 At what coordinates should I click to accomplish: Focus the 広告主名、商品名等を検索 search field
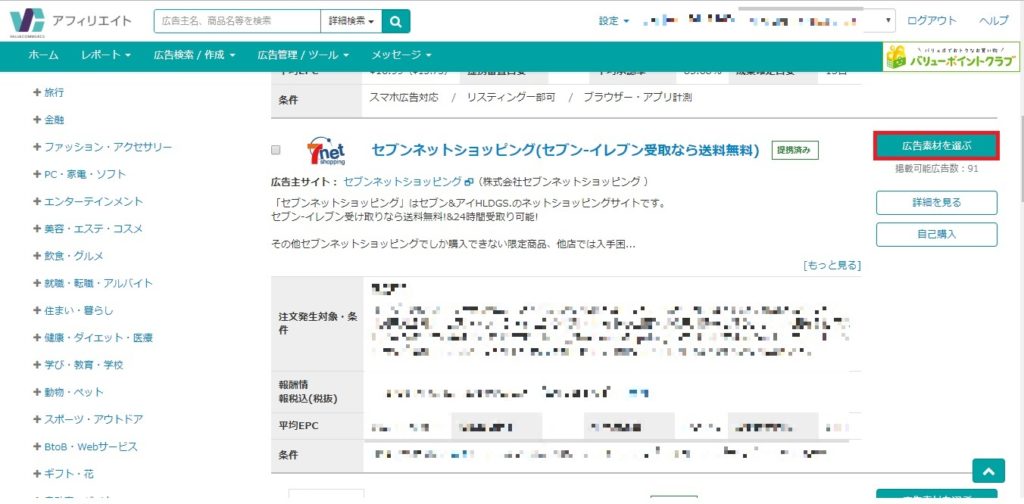238,21
